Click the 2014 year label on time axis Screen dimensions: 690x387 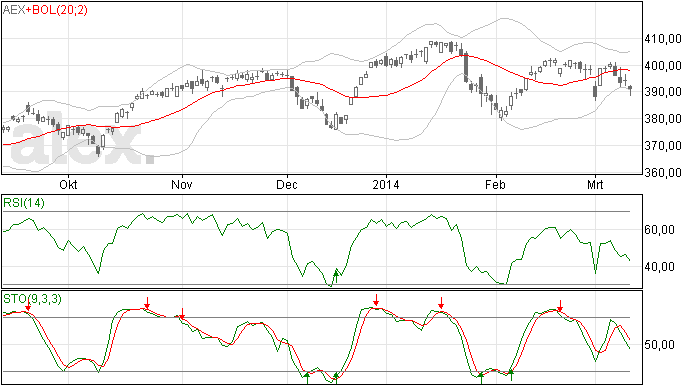pos(386,184)
